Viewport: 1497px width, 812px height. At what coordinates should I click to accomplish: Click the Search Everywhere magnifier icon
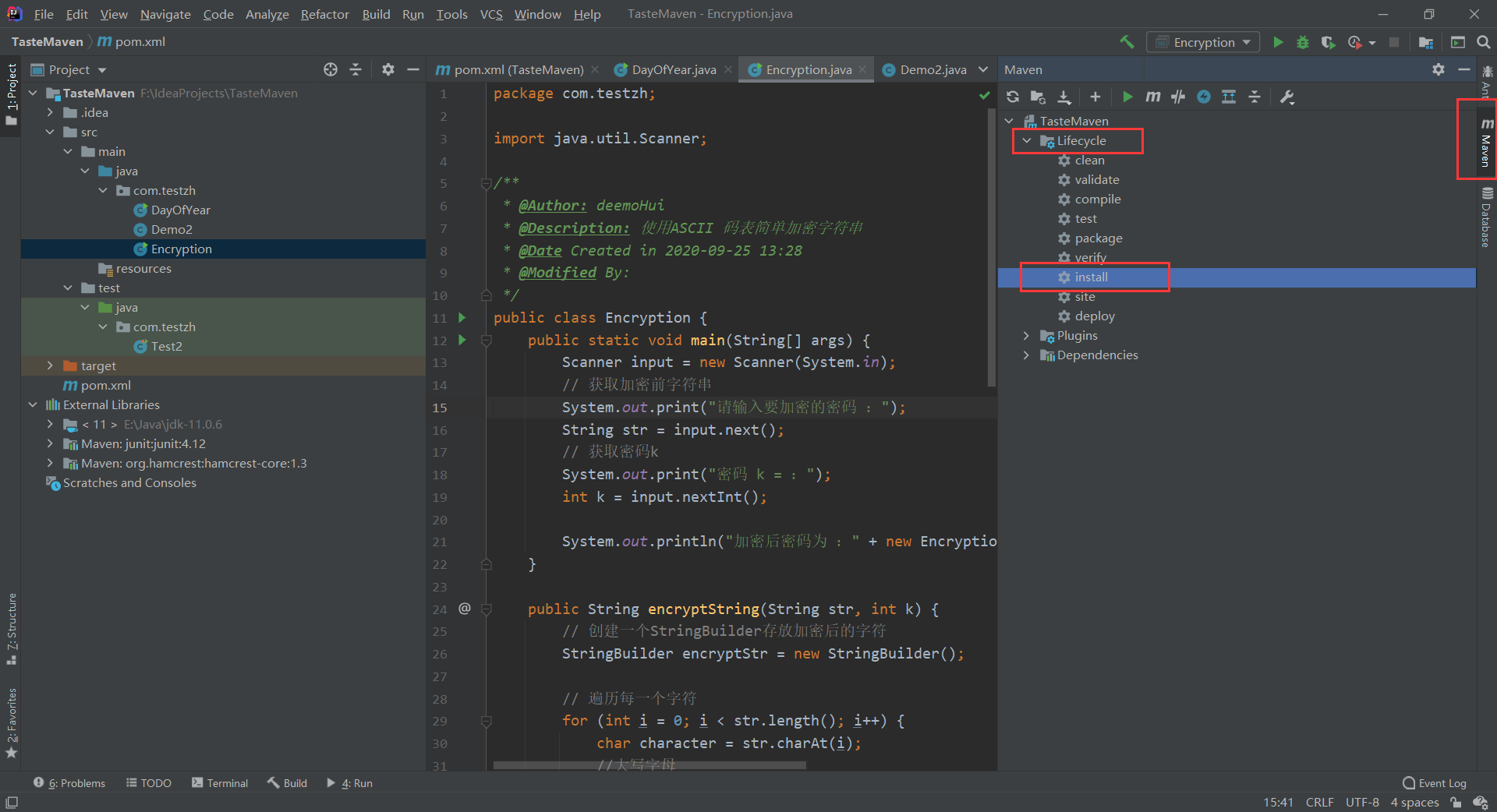click(x=1484, y=42)
